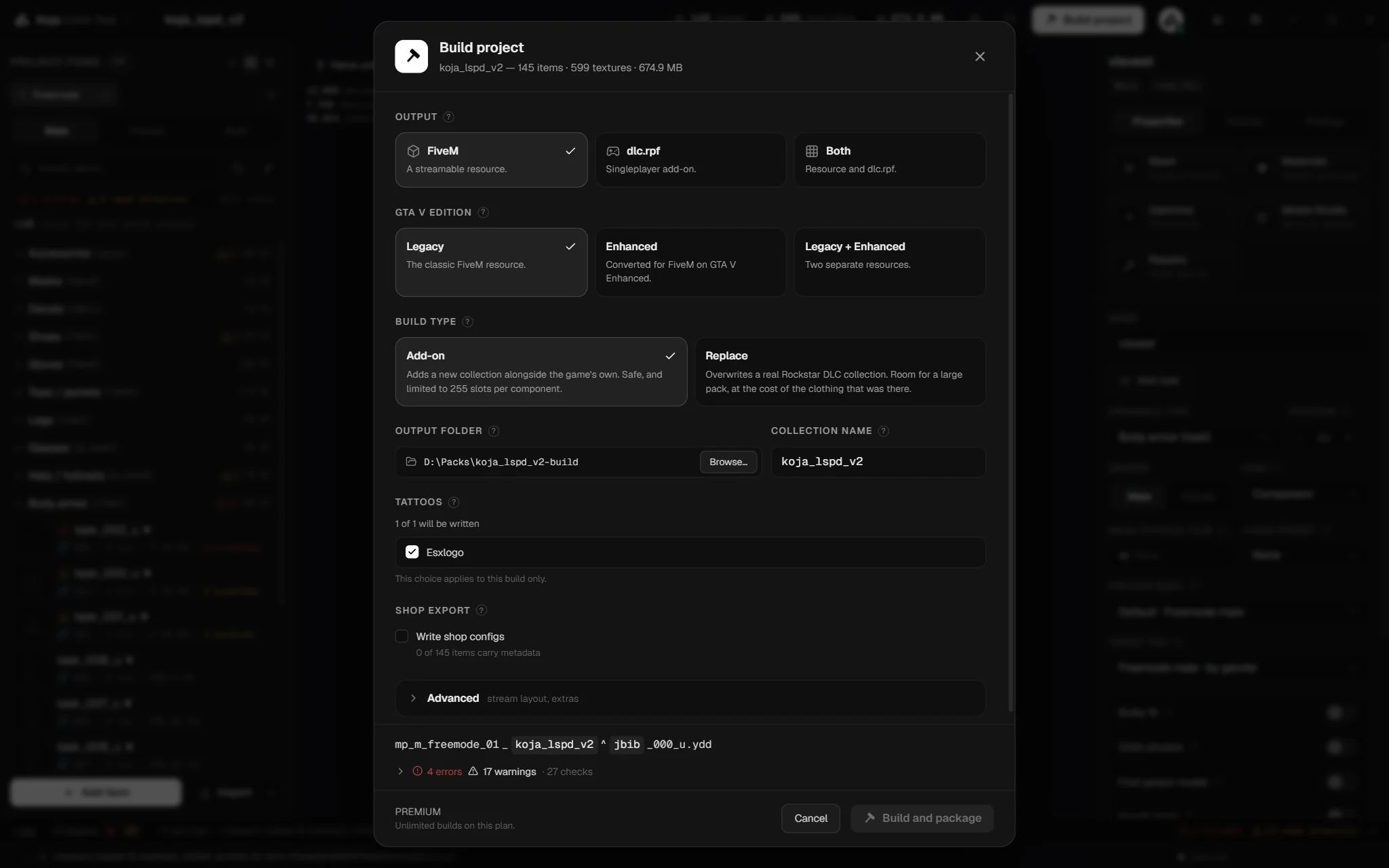
Task: Select FiveM output option
Action: [491, 160]
